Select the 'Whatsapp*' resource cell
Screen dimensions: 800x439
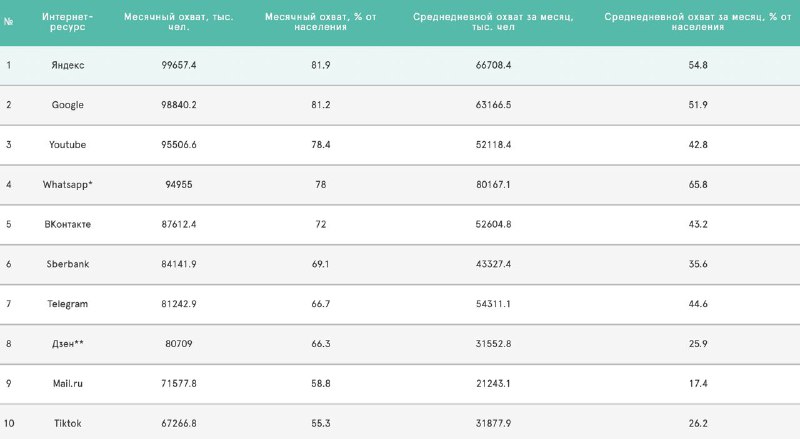point(67,184)
